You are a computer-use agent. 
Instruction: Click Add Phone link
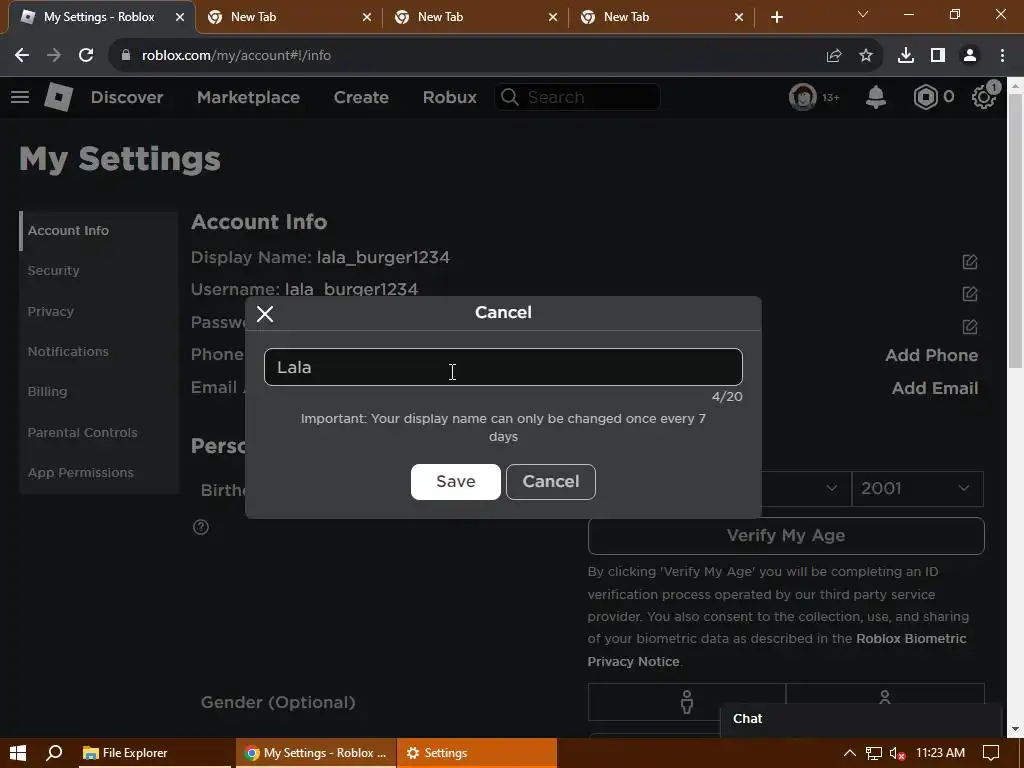[931, 355]
